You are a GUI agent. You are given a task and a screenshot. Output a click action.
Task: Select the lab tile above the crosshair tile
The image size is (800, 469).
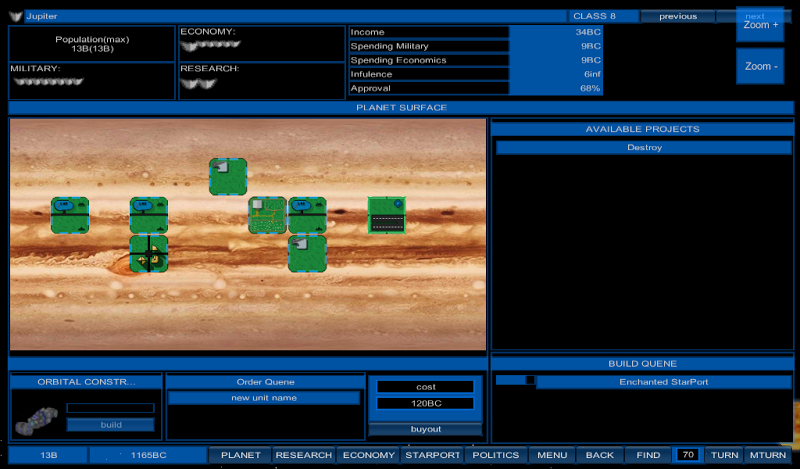point(149,215)
